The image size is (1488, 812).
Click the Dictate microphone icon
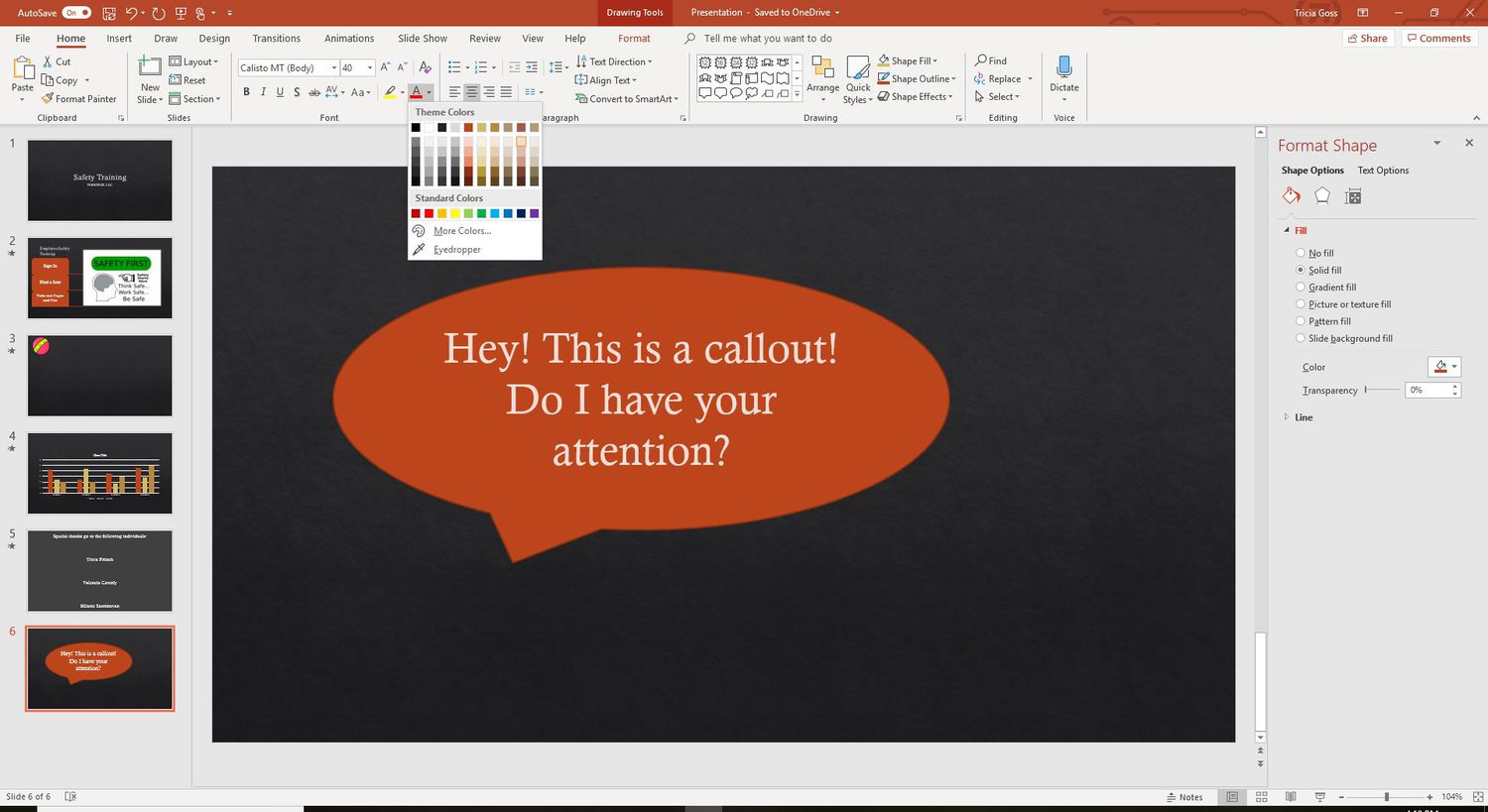click(1063, 67)
